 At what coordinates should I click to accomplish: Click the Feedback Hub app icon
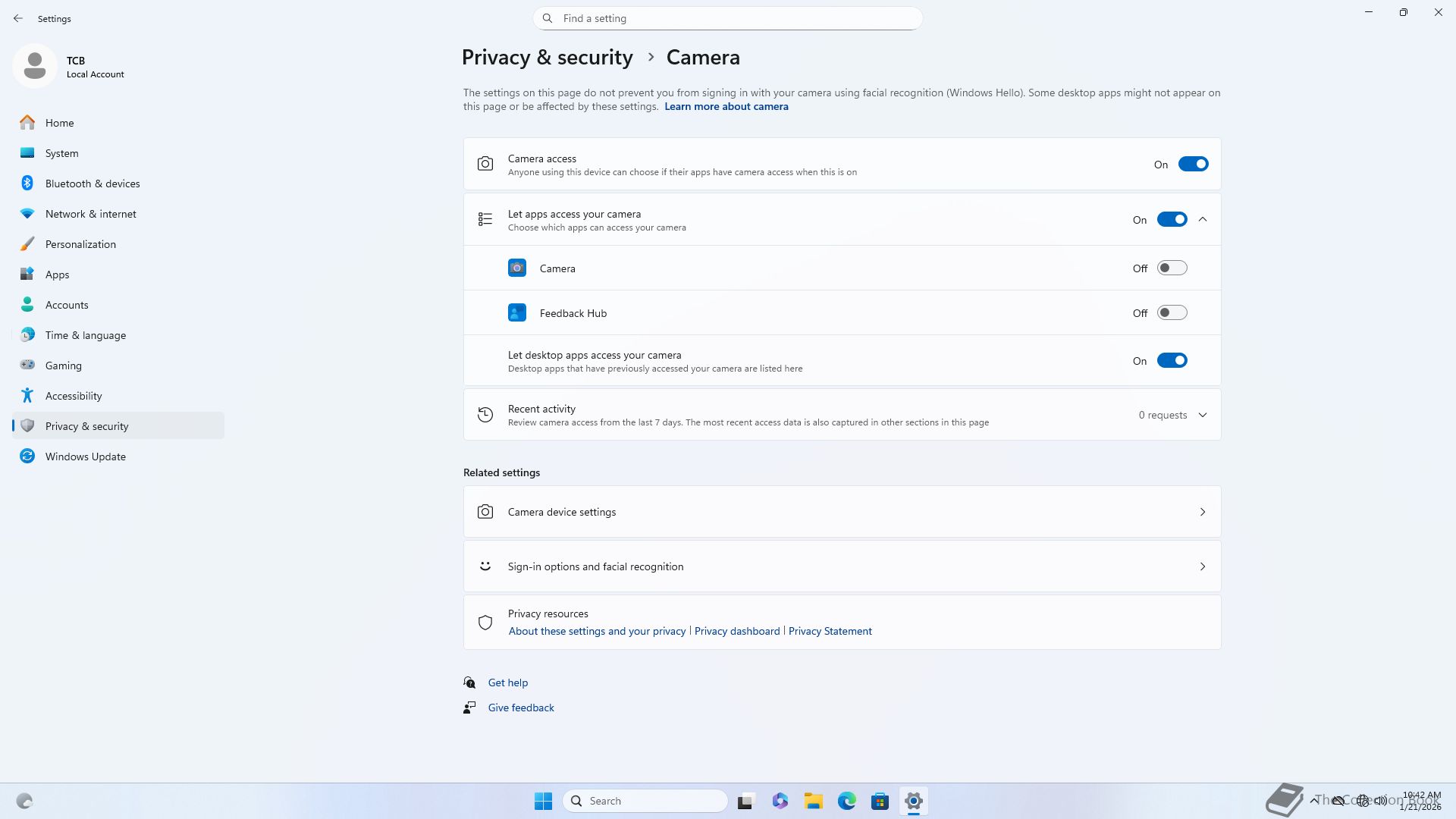517,313
